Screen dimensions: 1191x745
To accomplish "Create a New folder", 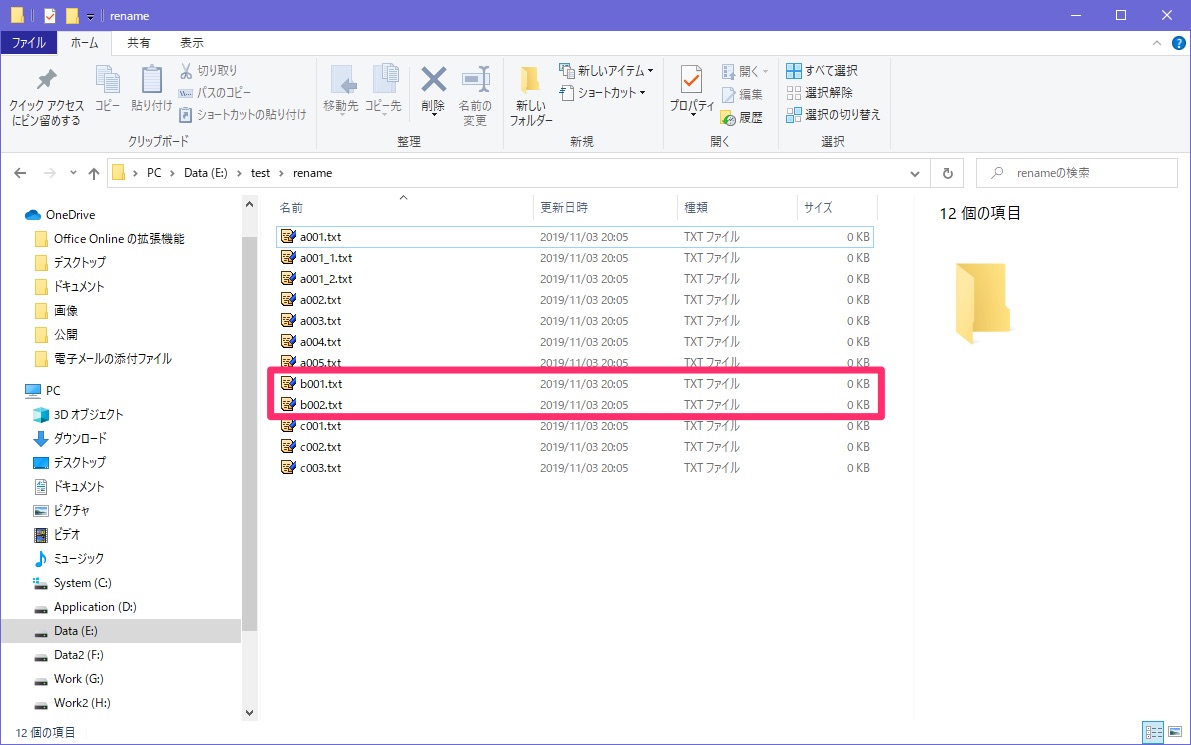I will point(530,96).
